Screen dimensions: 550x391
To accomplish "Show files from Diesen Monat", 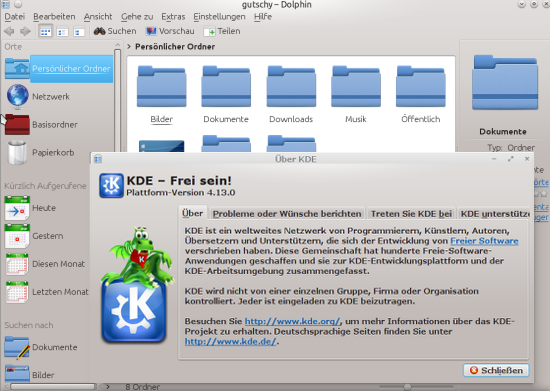I will coord(46,264).
